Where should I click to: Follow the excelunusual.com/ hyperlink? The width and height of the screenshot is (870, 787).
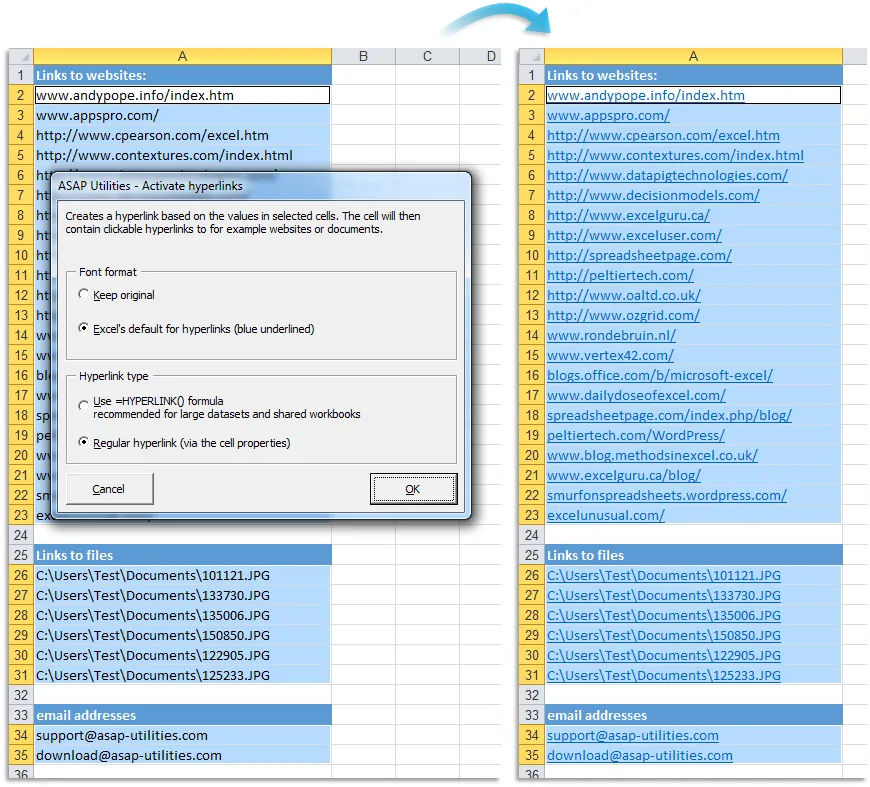tap(606, 515)
